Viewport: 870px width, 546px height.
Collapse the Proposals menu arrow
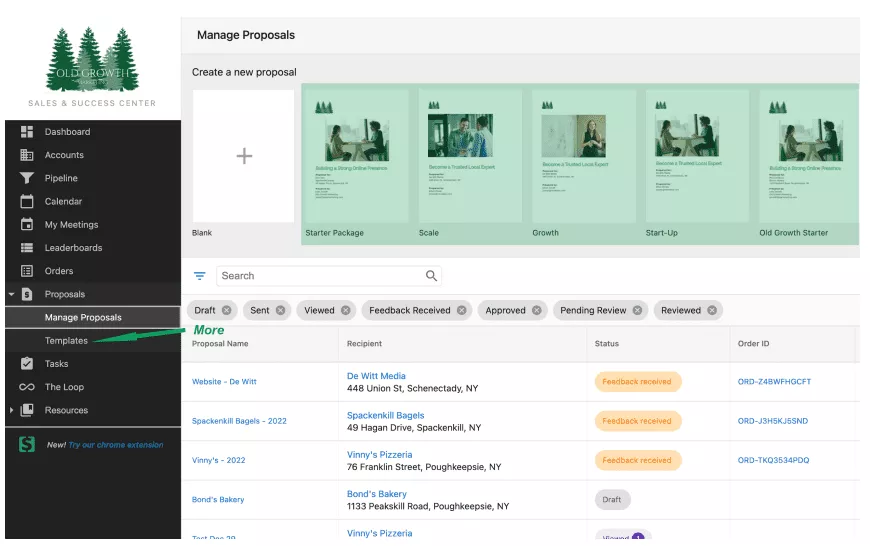(11, 295)
